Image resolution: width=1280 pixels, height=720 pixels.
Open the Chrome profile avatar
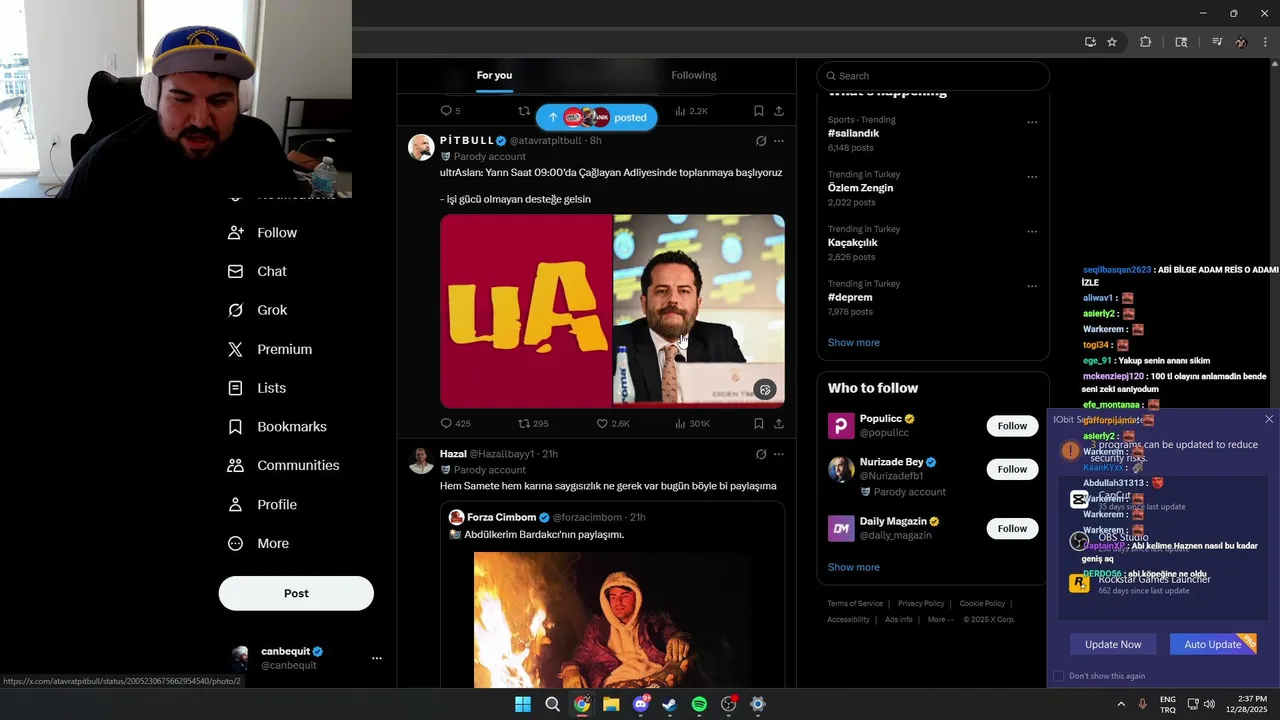(x=1241, y=42)
